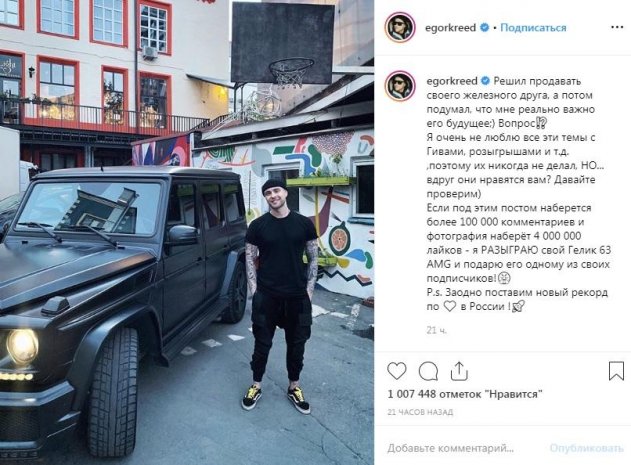
Task: Open the three-dot more options menu
Action: click(617, 27)
